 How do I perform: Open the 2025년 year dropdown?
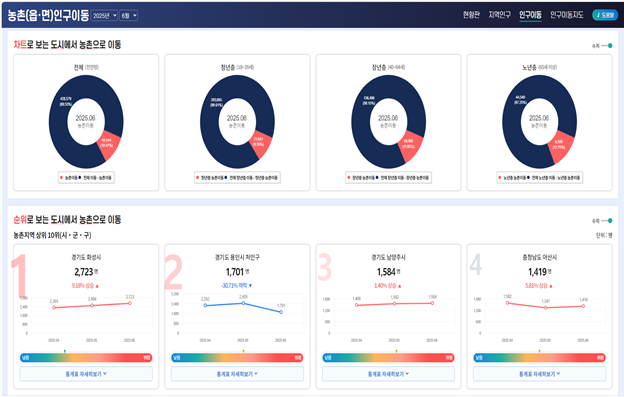pyautogui.click(x=104, y=16)
